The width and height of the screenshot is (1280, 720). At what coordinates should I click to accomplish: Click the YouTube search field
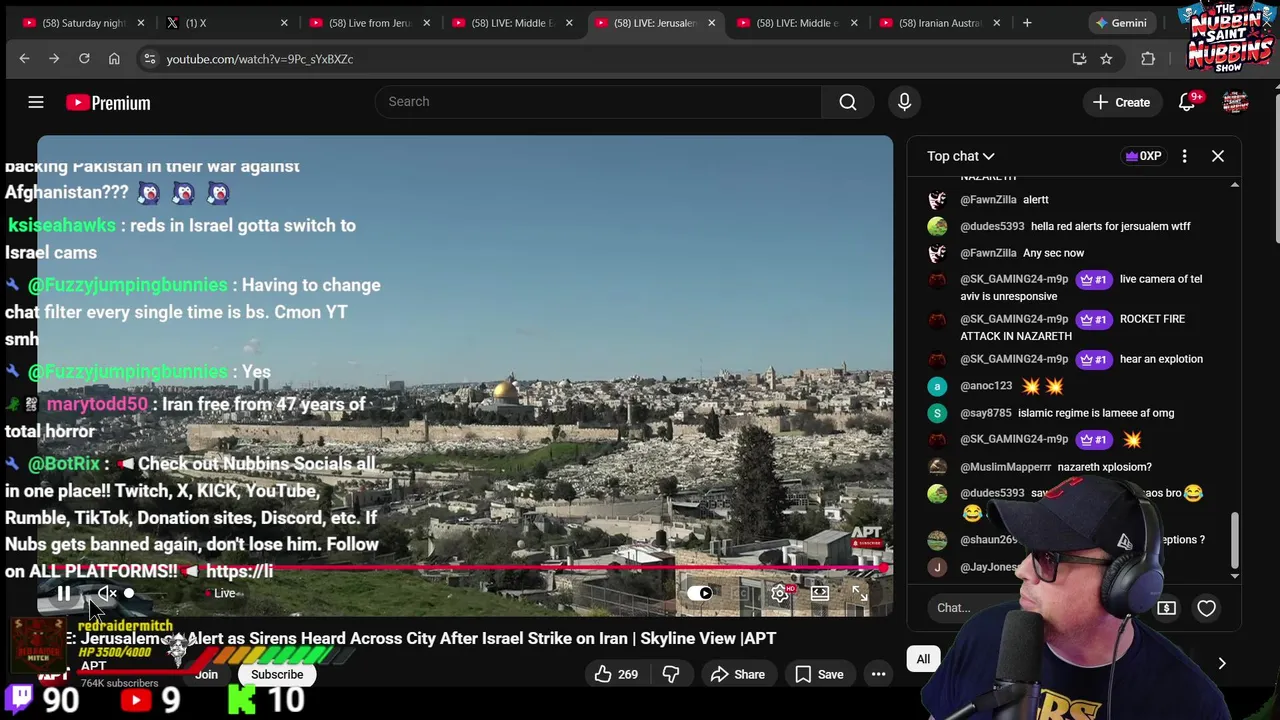598,102
